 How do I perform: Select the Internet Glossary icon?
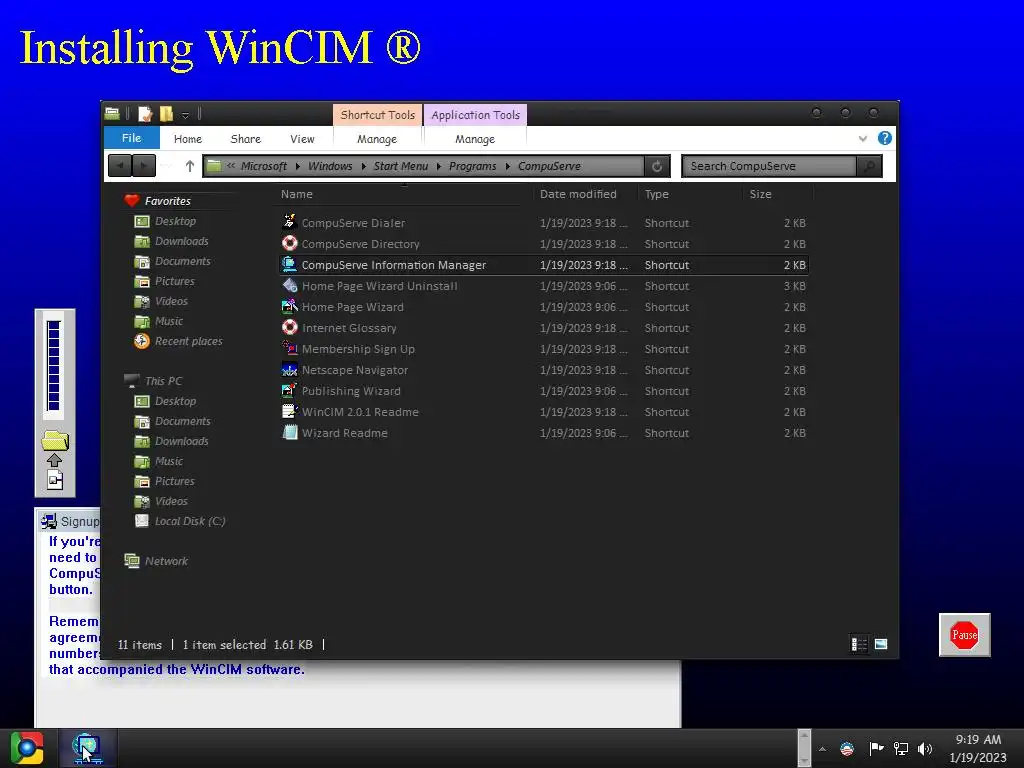click(x=289, y=327)
